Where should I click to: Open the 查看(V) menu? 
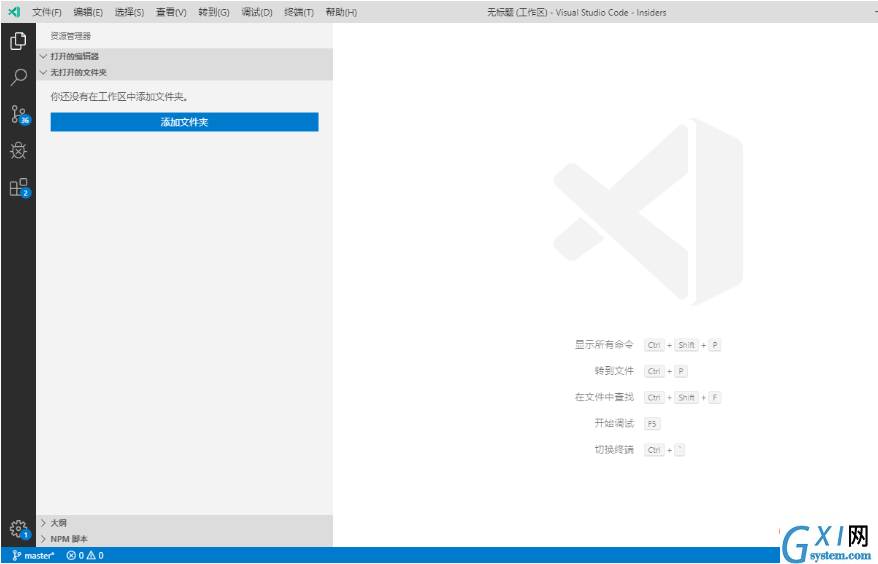171,12
